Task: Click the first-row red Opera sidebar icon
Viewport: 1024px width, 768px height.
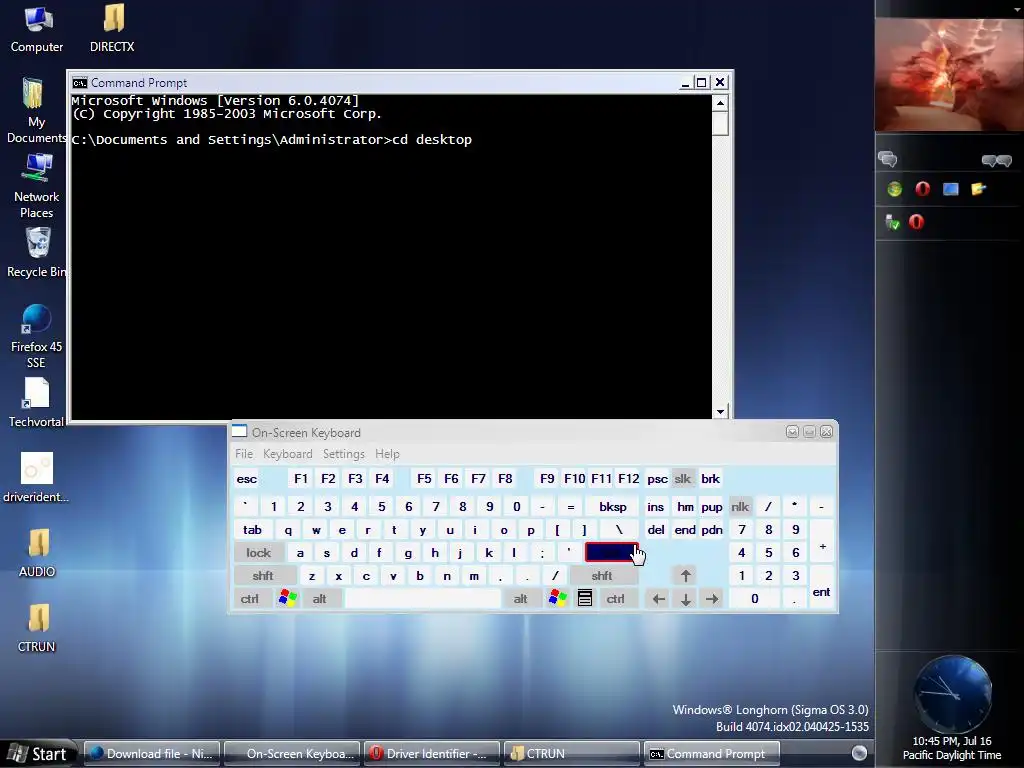Action: [x=922, y=189]
